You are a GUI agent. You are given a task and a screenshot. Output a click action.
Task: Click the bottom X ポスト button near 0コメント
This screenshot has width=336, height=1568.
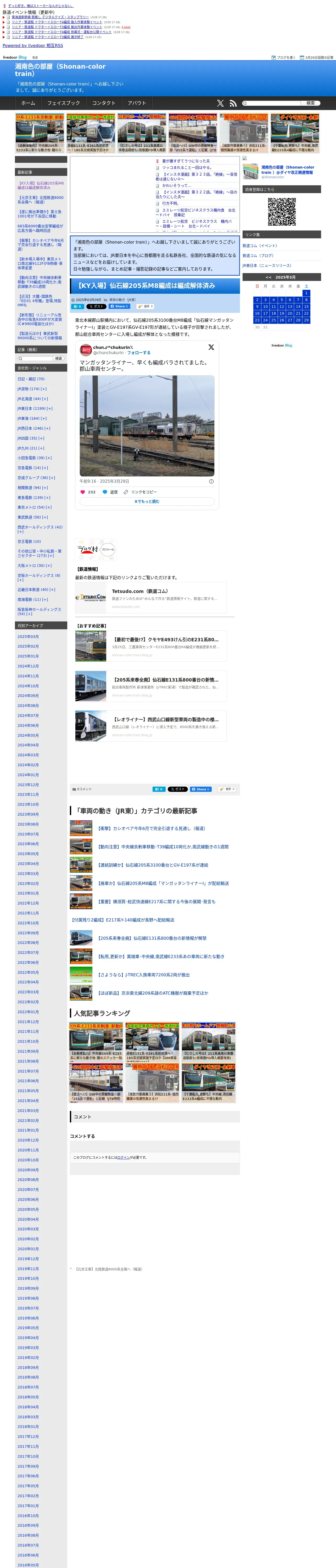[177, 789]
